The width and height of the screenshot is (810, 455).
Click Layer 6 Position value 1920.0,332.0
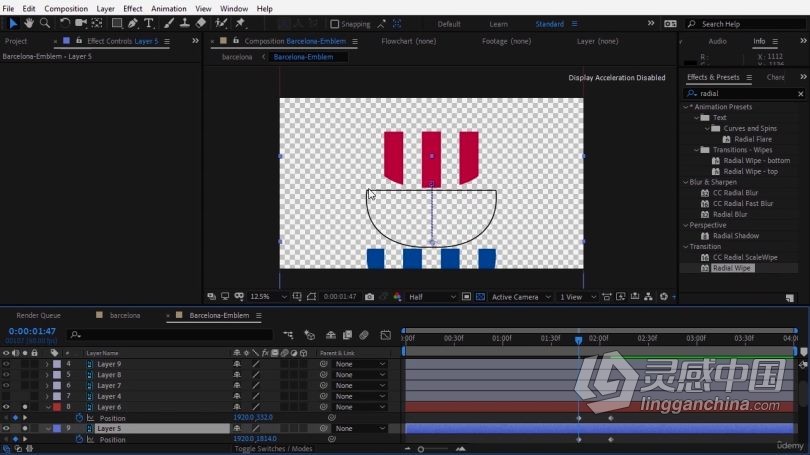click(253, 417)
